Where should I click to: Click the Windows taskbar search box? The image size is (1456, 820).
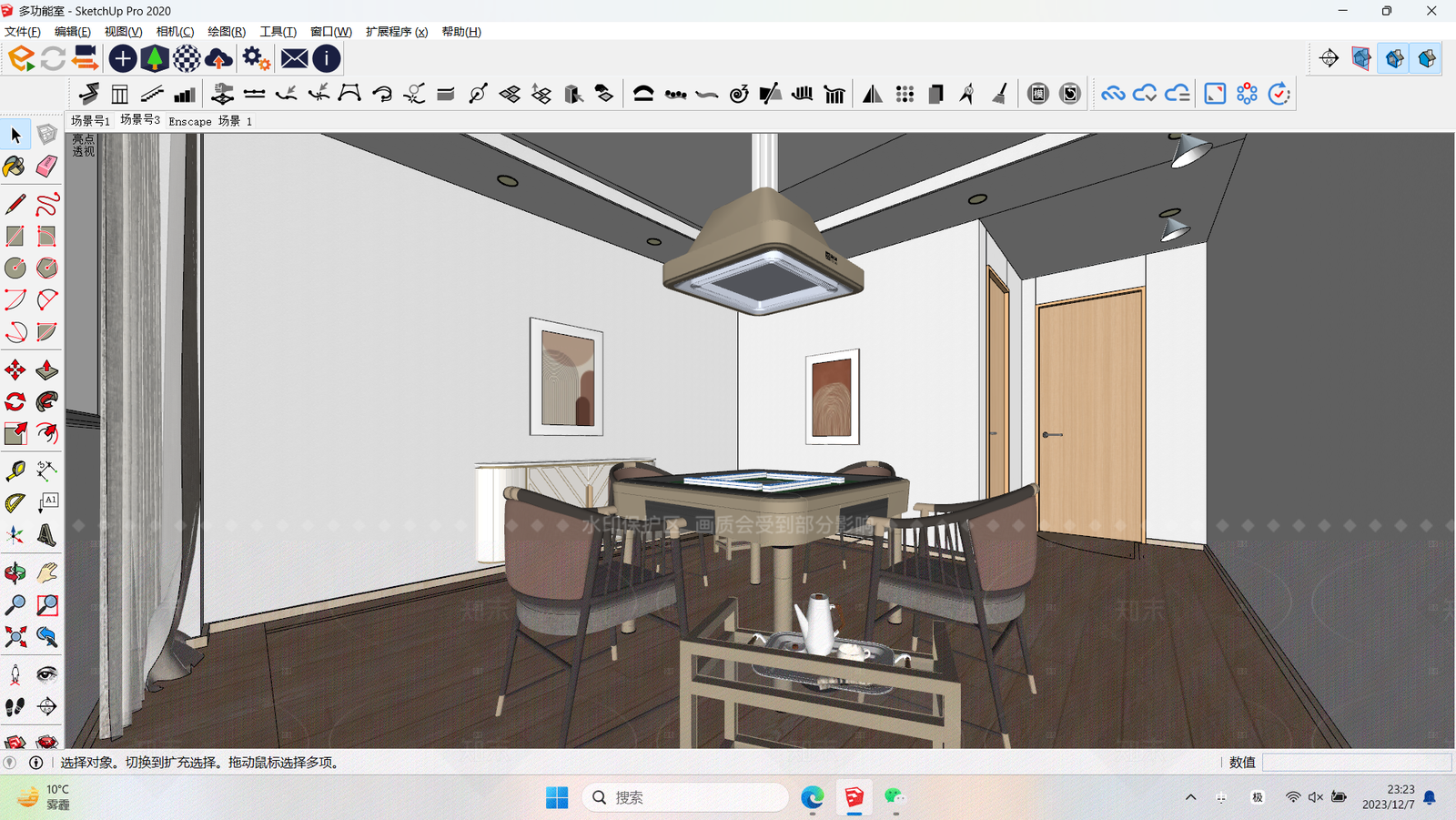point(685,797)
